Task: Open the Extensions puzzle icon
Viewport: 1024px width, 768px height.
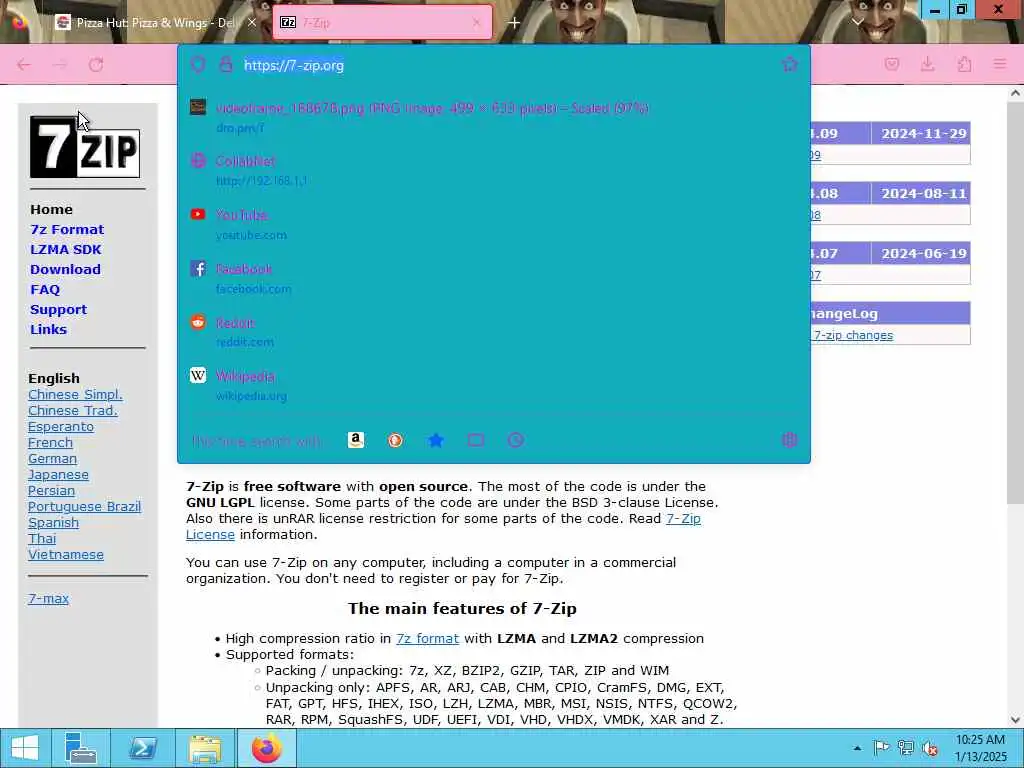Action: pos(965,64)
